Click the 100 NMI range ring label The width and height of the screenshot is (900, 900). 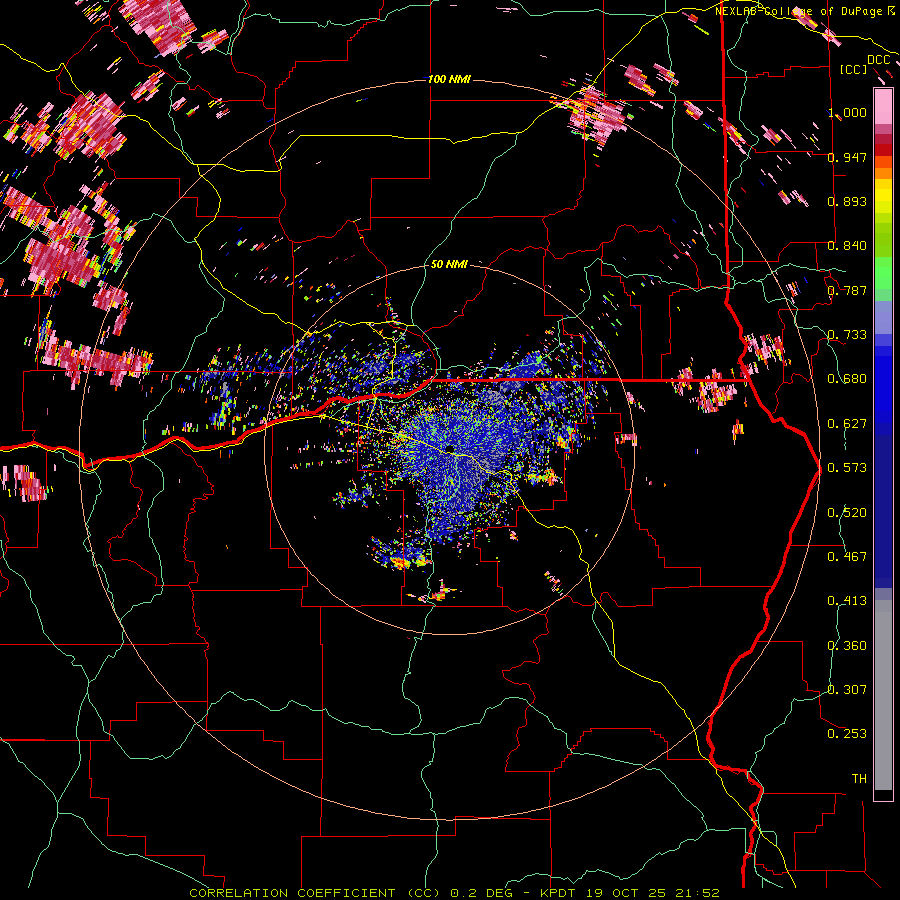pyautogui.click(x=449, y=79)
